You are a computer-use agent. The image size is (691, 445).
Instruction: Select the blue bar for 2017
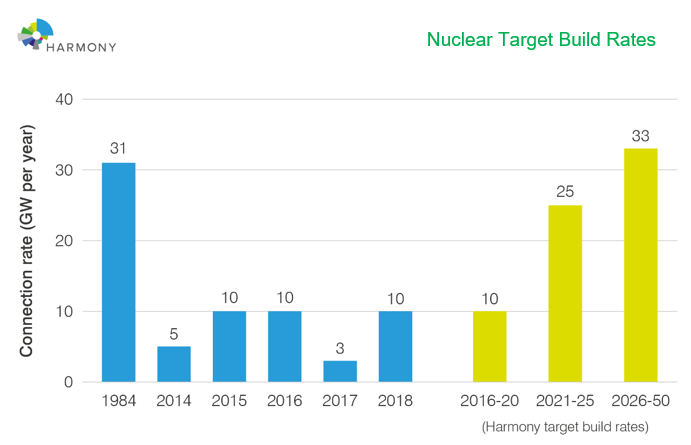[x=340, y=371]
